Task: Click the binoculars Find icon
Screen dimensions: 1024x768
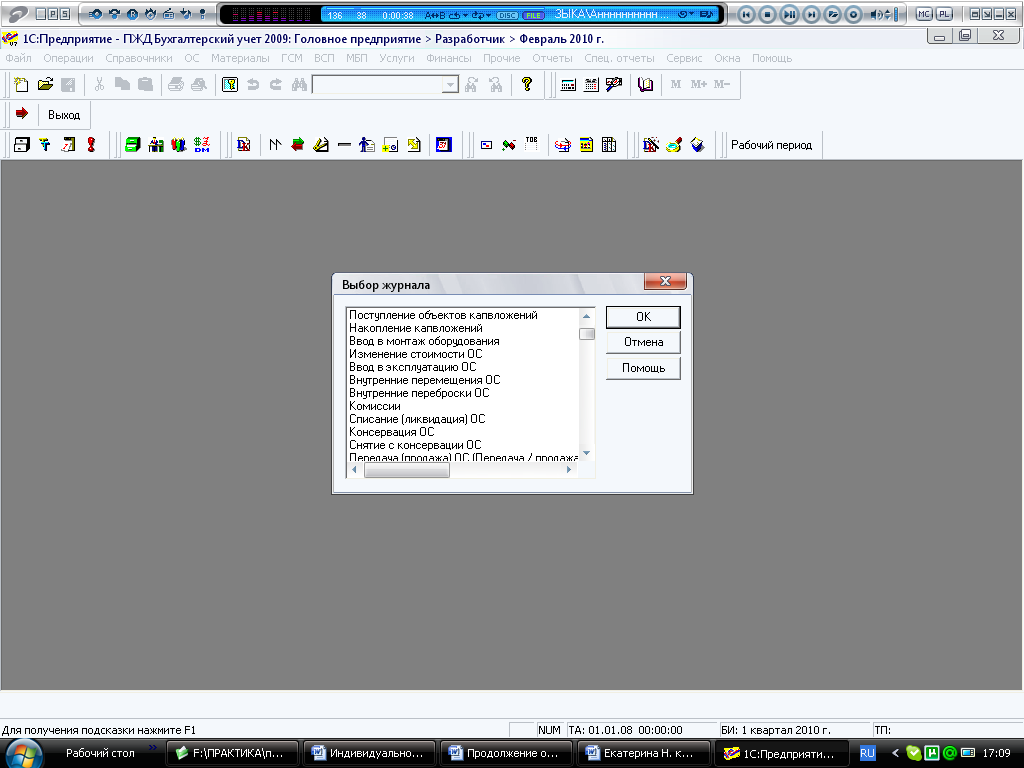Action: point(299,84)
